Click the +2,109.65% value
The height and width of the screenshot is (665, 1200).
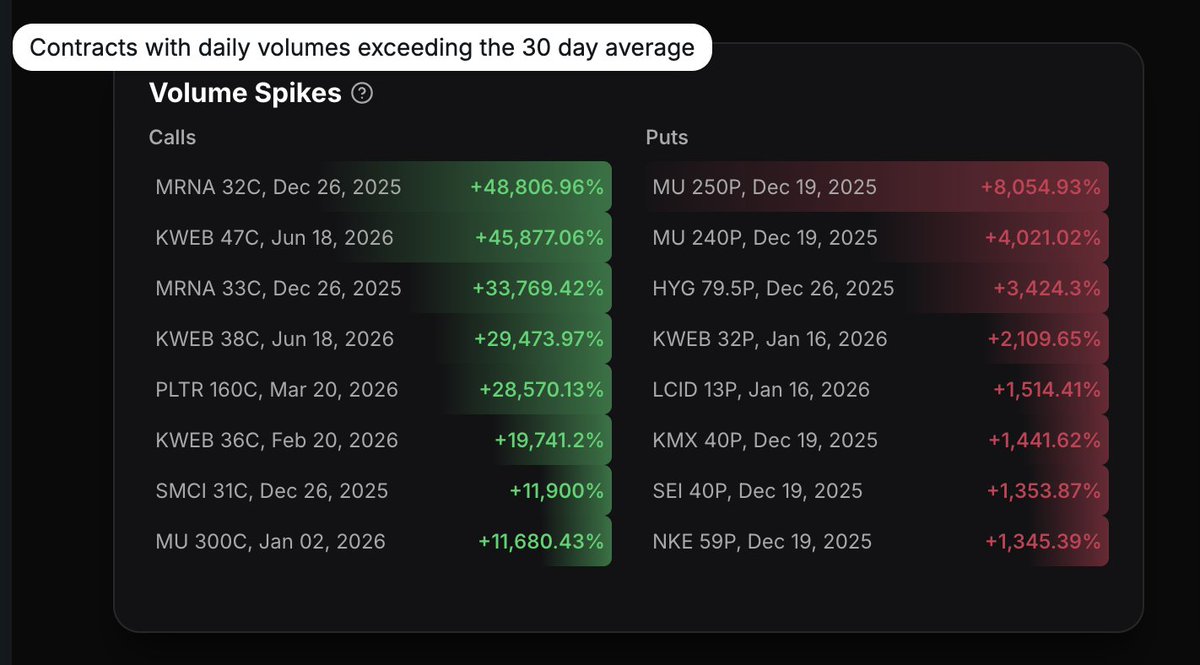[x=1044, y=339]
